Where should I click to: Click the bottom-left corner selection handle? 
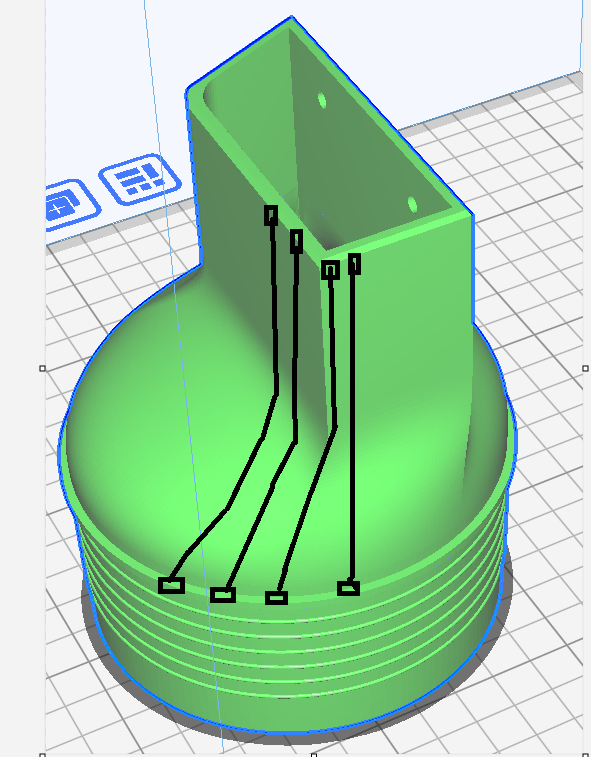point(42,755)
